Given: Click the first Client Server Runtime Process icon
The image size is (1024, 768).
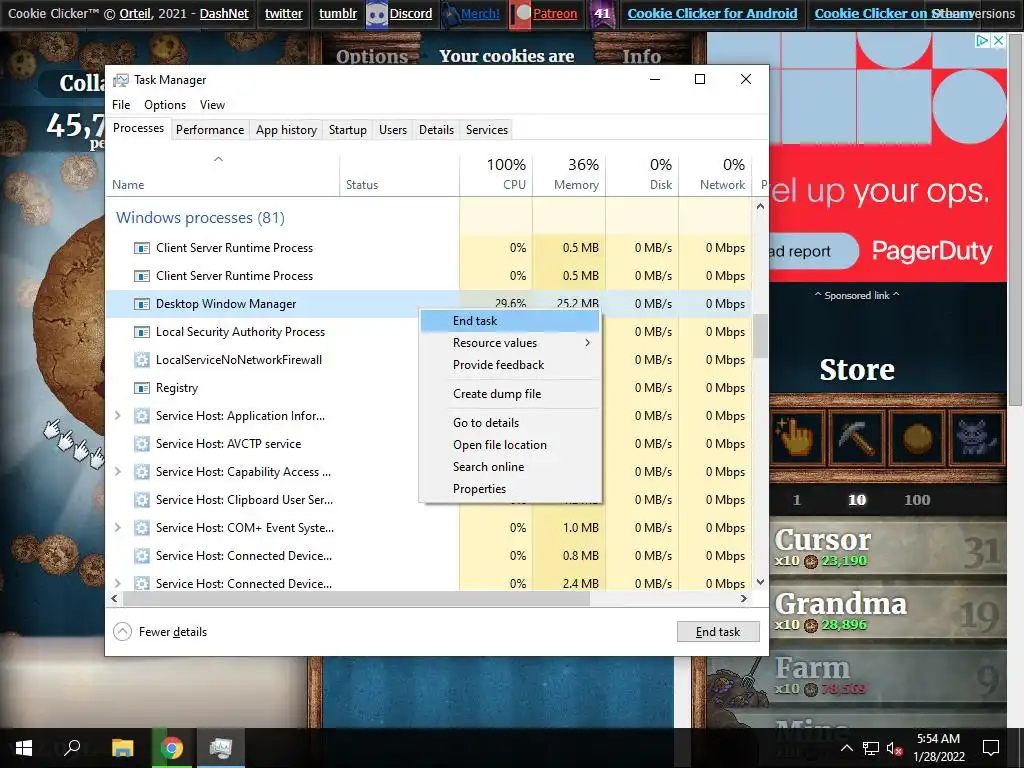Looking at the screenshot, I should coord(142,248).
